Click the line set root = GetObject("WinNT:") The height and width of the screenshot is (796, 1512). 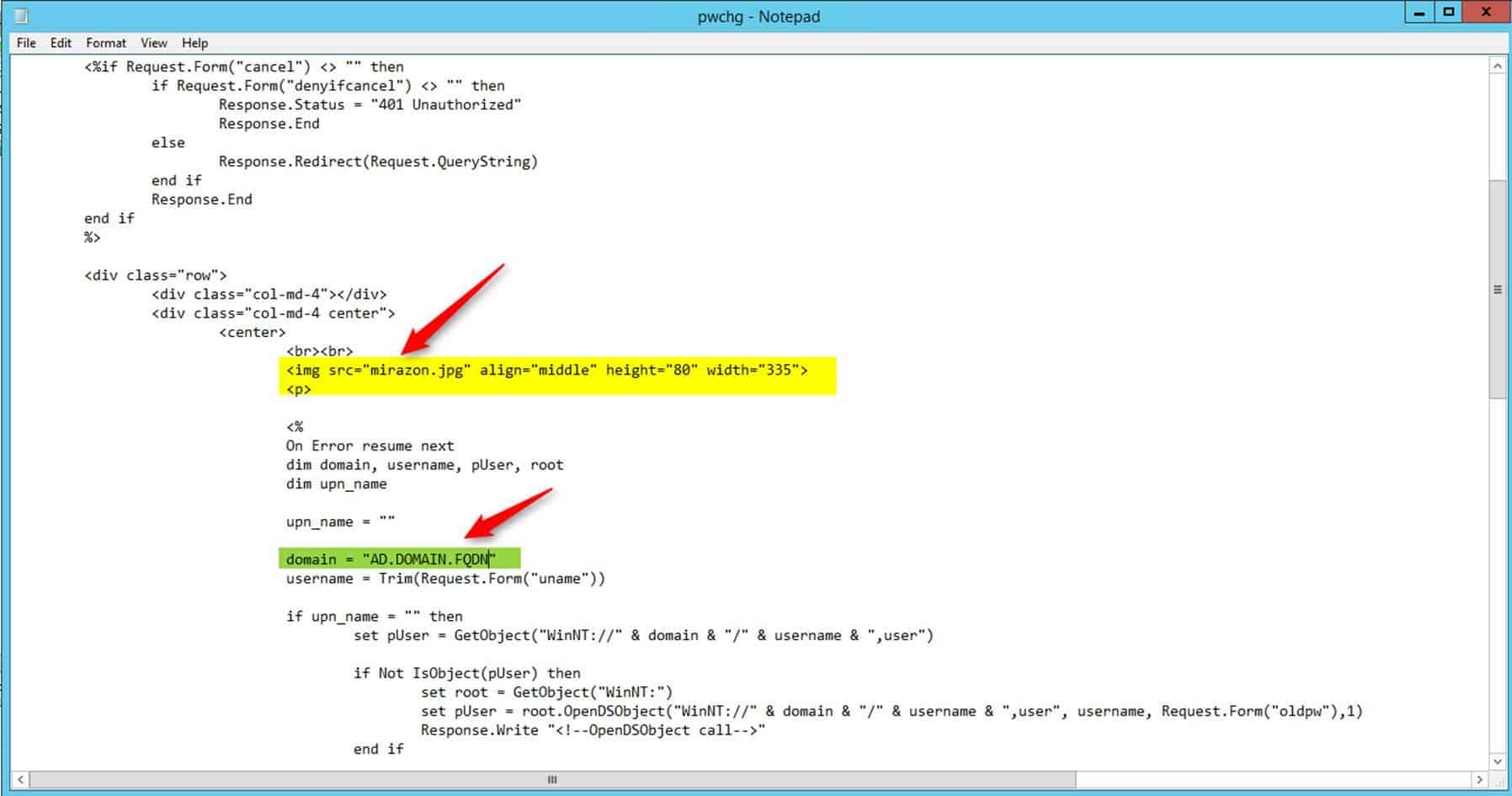[x=546, y=692]
